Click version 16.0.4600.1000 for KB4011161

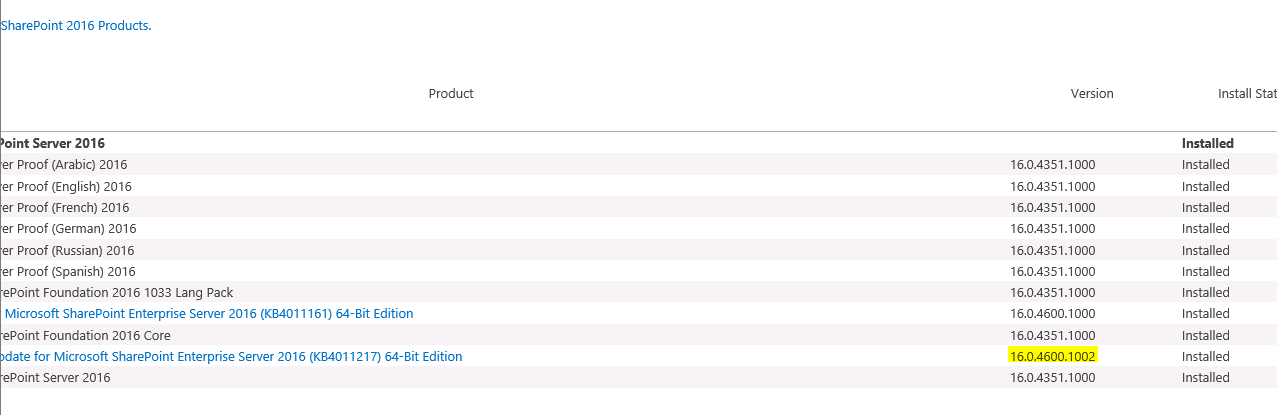pos(1052,314)
